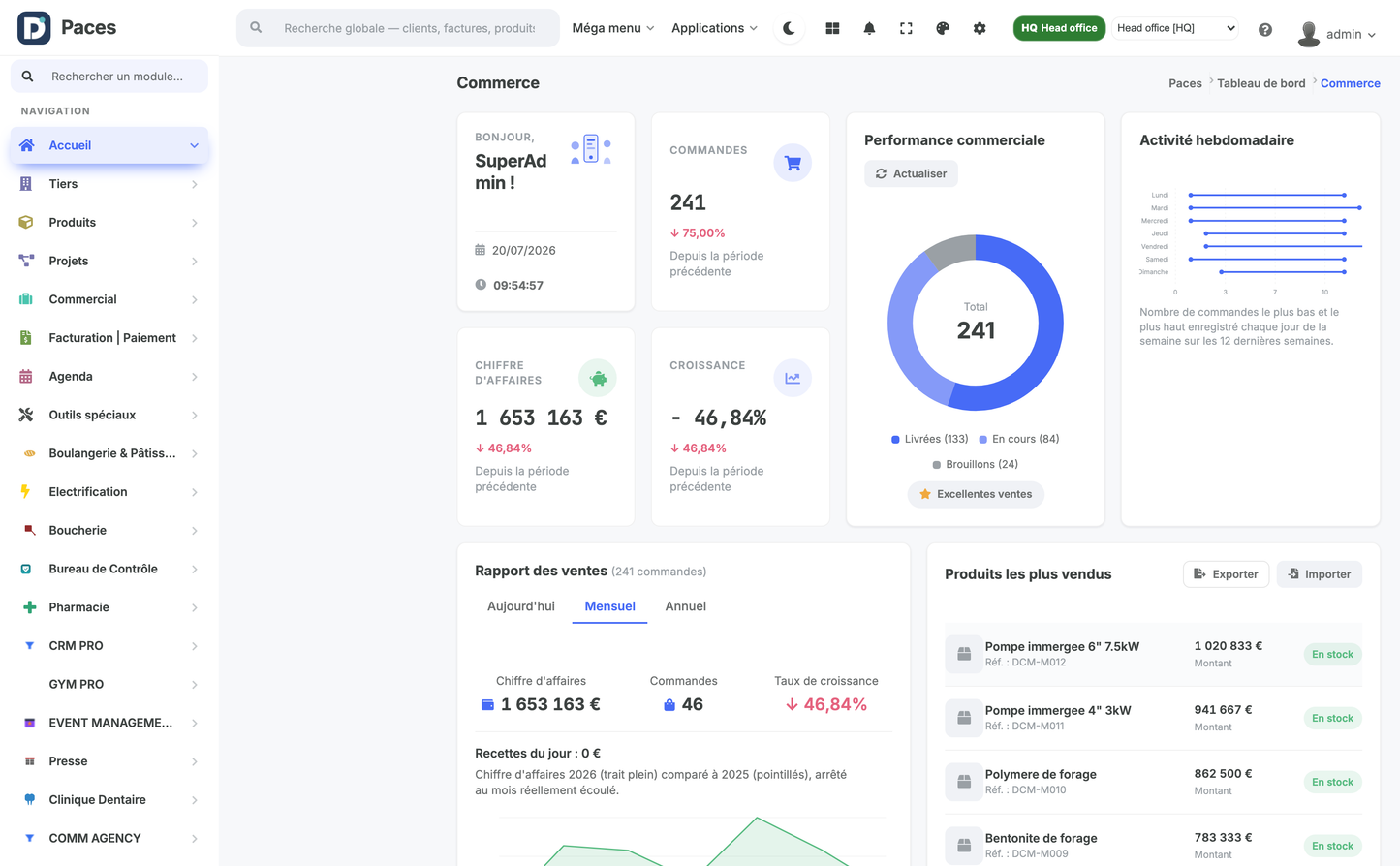Open COMM AGENCY menu item

coord(109,838)
